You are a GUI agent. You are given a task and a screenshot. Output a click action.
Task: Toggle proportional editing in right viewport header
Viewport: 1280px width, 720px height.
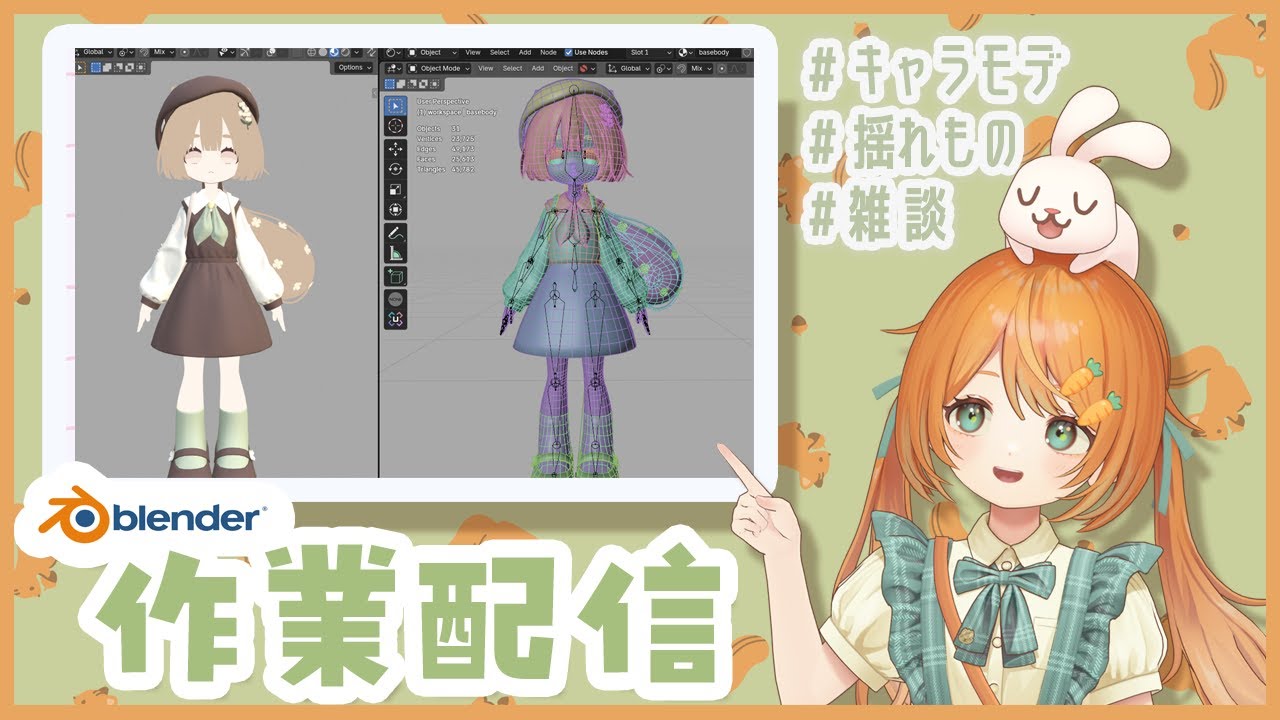(722, 68)
